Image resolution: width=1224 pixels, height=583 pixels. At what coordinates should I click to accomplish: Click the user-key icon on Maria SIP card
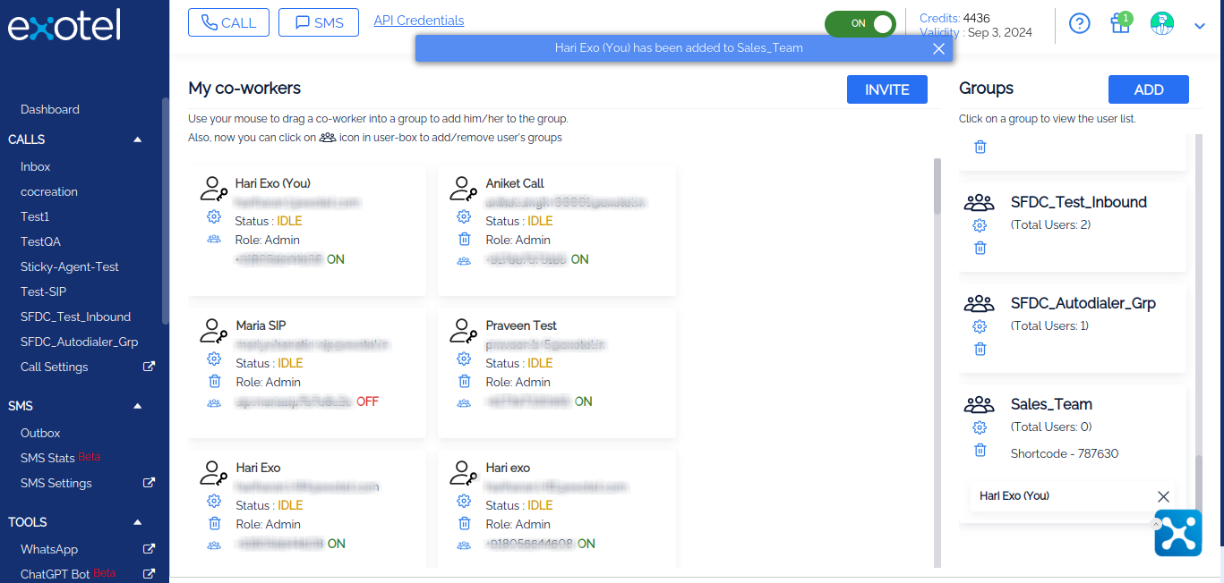[x=214, y=329]
